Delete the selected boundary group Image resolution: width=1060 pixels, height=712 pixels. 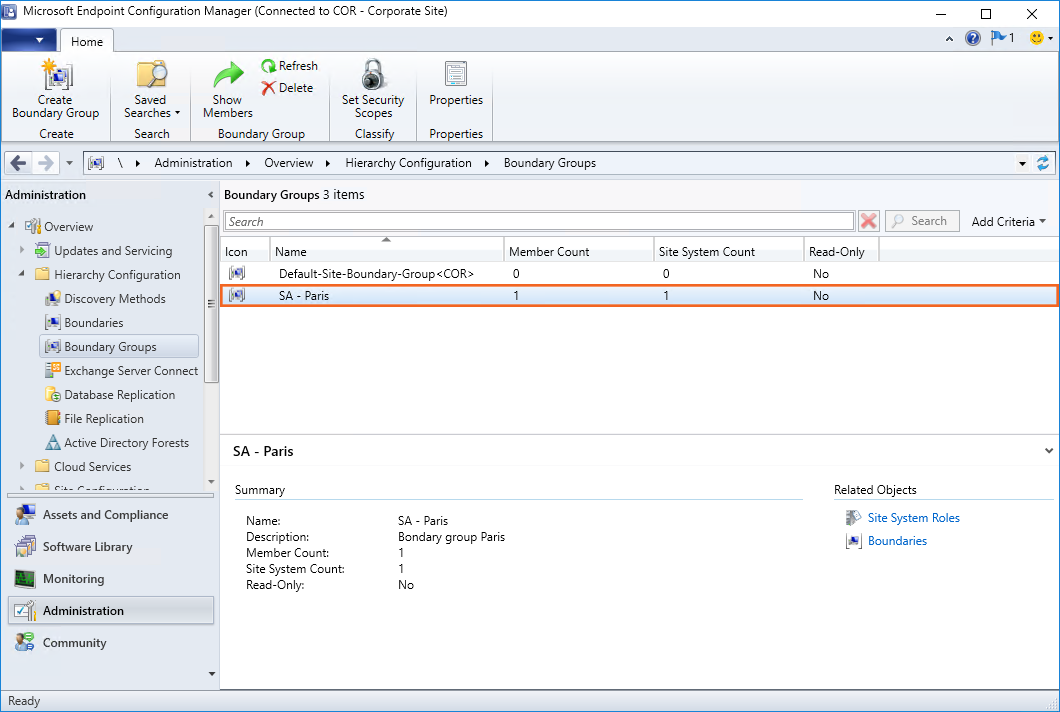pos(287,88)
